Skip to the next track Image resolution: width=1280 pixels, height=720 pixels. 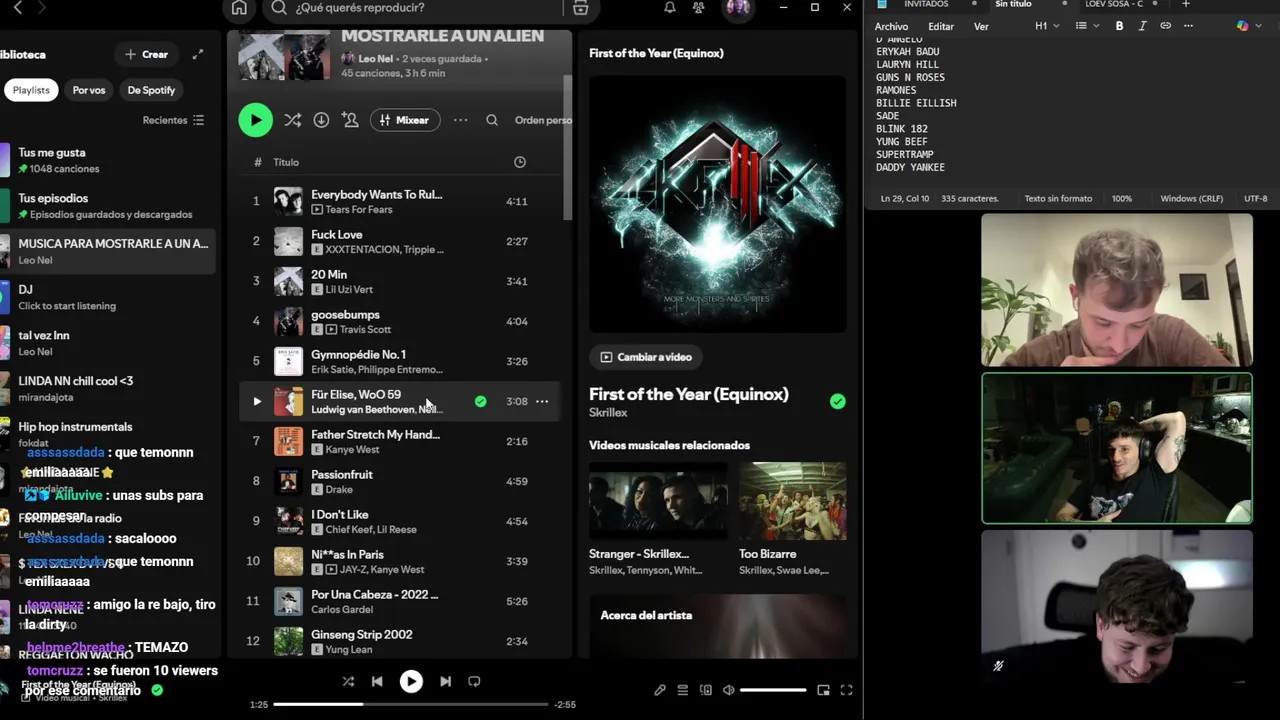[445, 681]
